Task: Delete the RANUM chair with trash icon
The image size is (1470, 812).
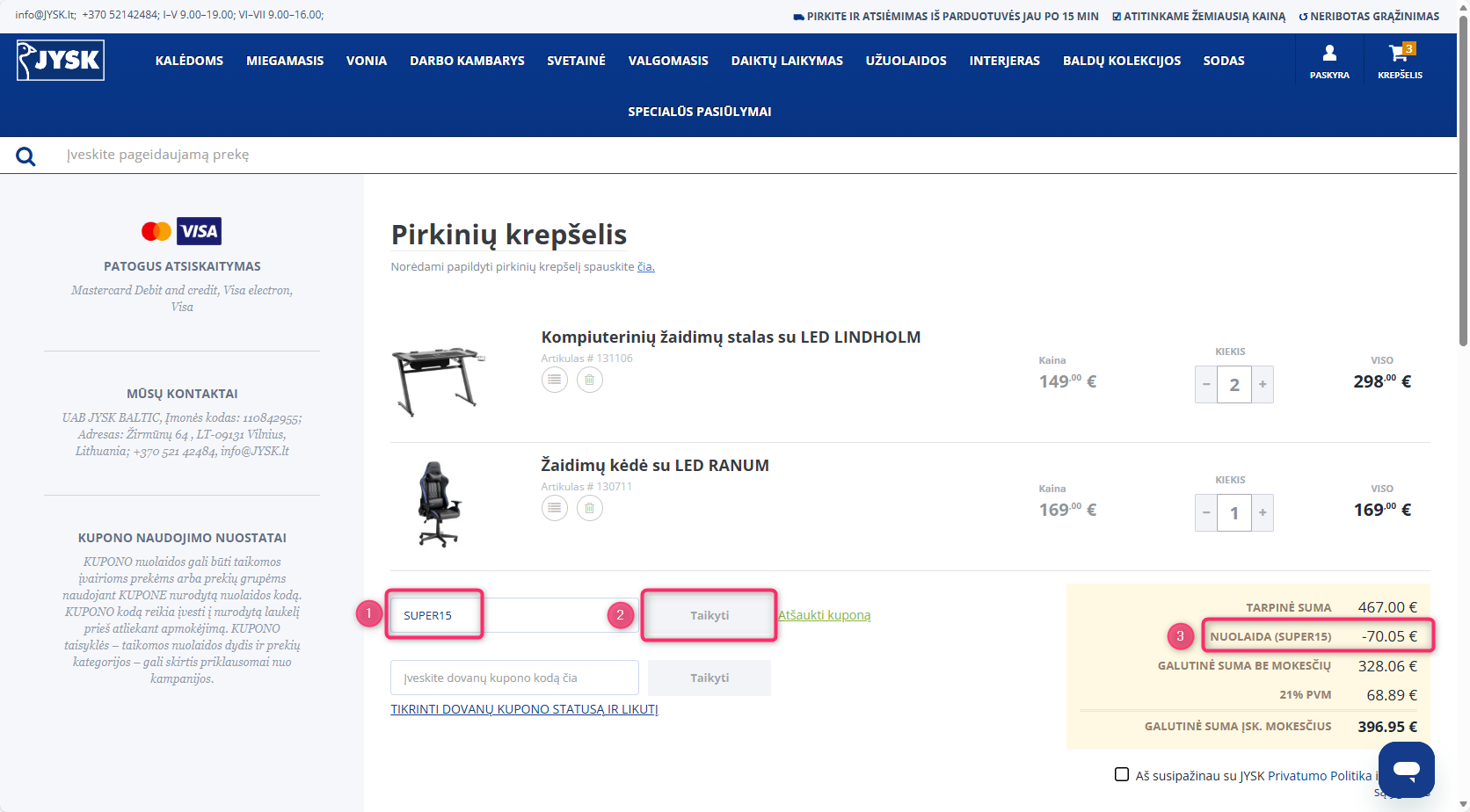Action: pos(590,508)
